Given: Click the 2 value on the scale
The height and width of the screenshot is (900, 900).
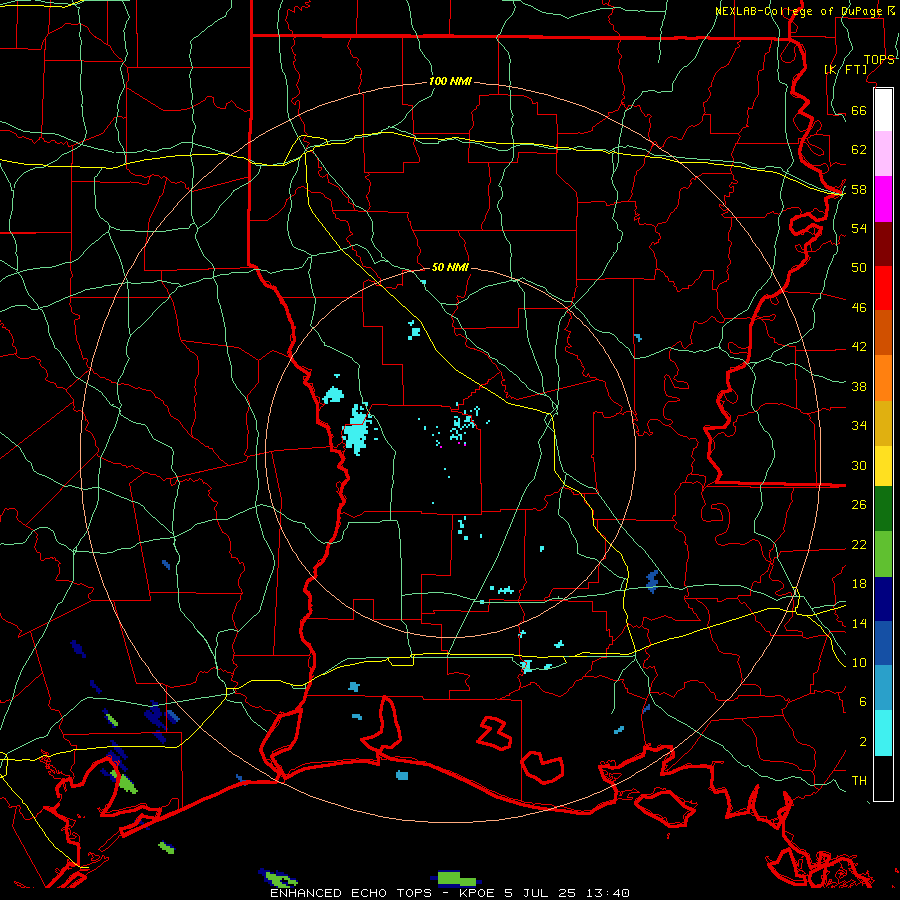Looking at the screenshot, I should (862, 741).
